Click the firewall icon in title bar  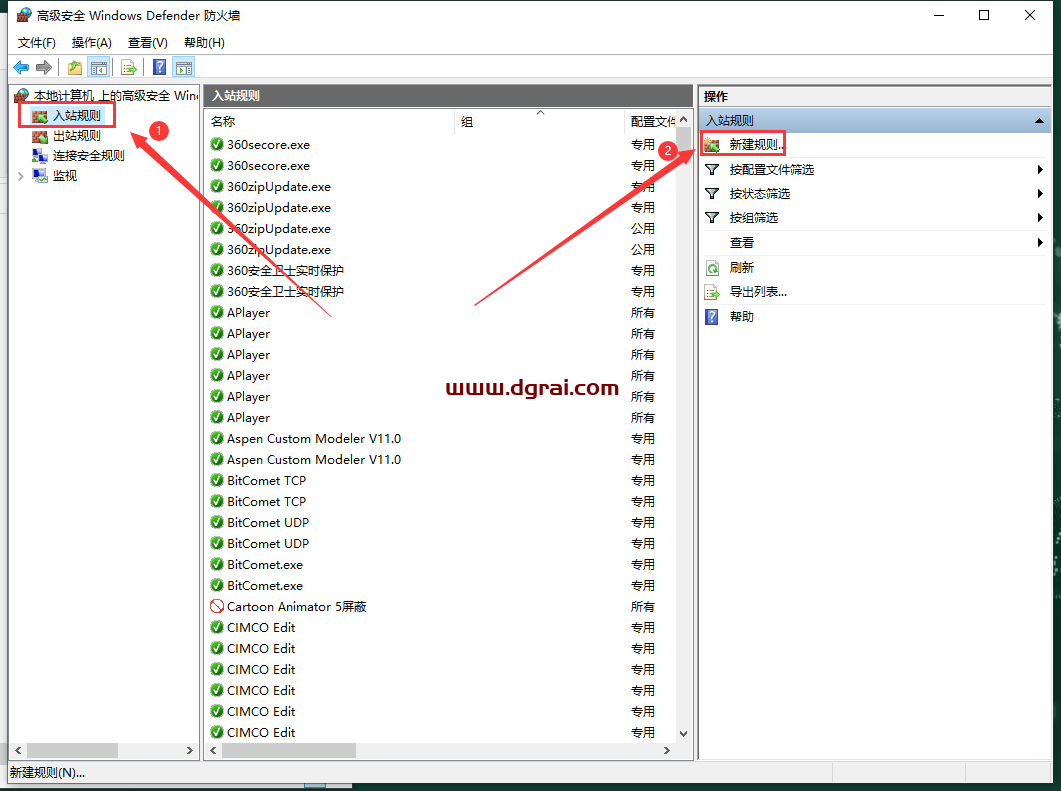coord(24,15)
